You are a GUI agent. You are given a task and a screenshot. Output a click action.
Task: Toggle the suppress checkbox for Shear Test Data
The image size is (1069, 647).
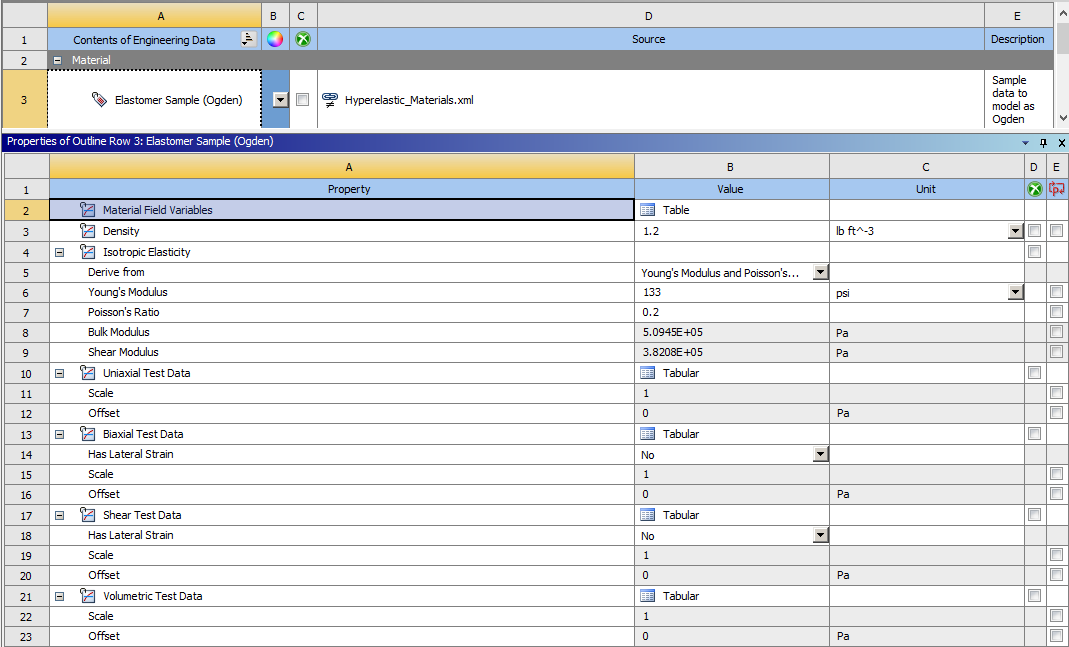pos(1034,515)
